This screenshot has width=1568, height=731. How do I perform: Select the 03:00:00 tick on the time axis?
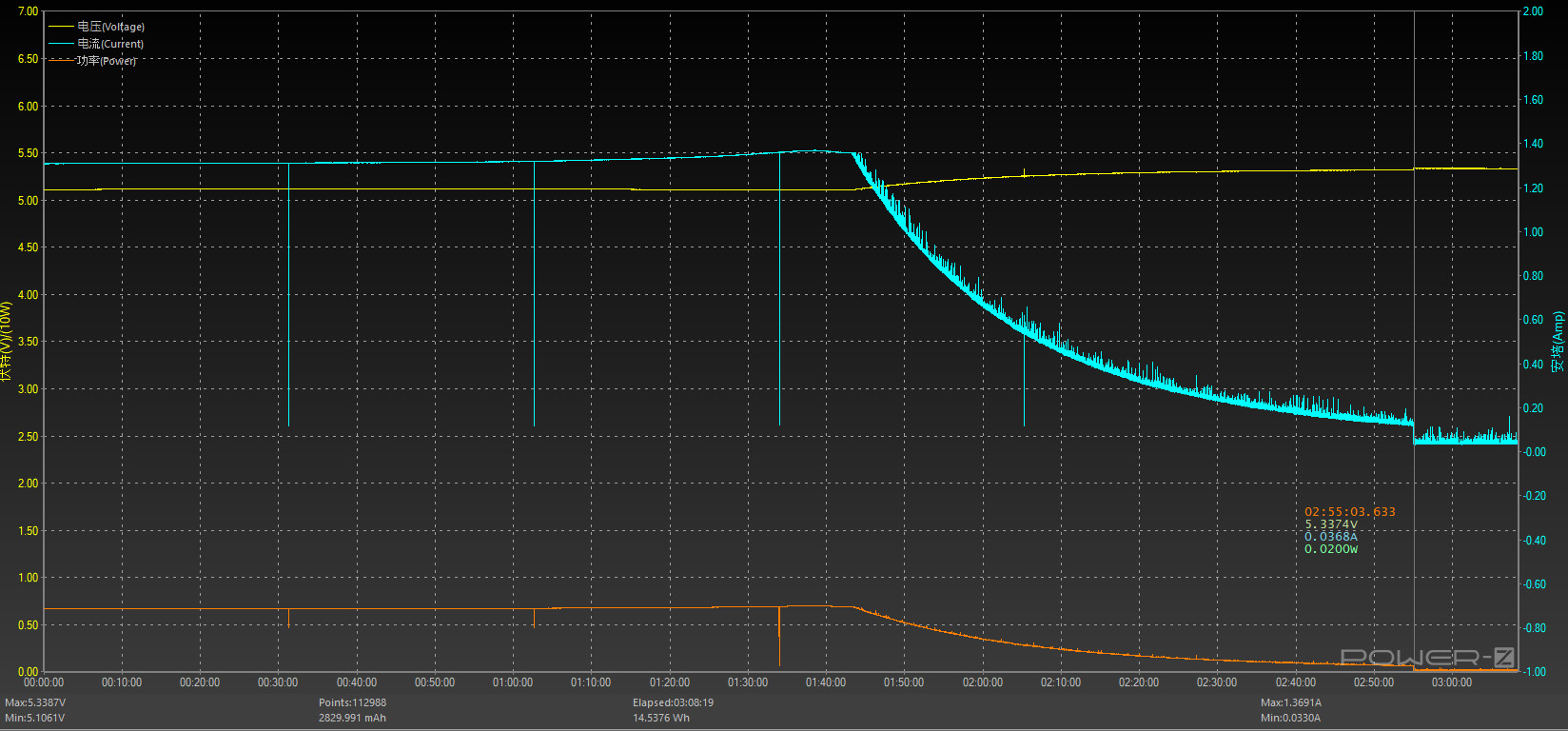pos(1452,682)
